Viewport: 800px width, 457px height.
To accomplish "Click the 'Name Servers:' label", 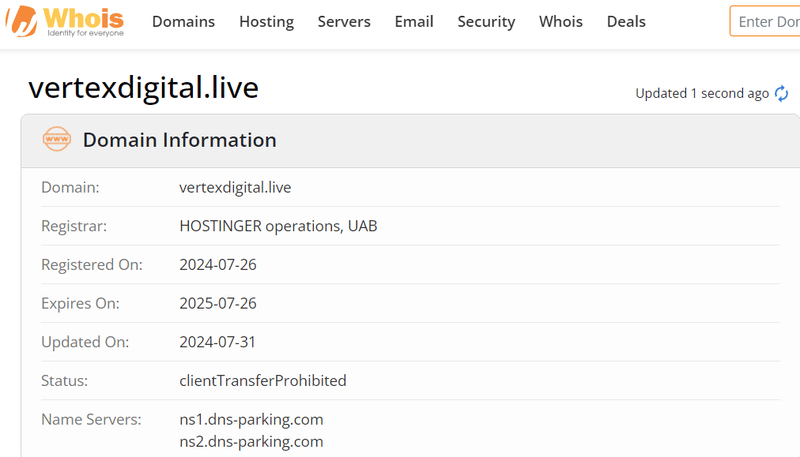I will pos(91,419).
